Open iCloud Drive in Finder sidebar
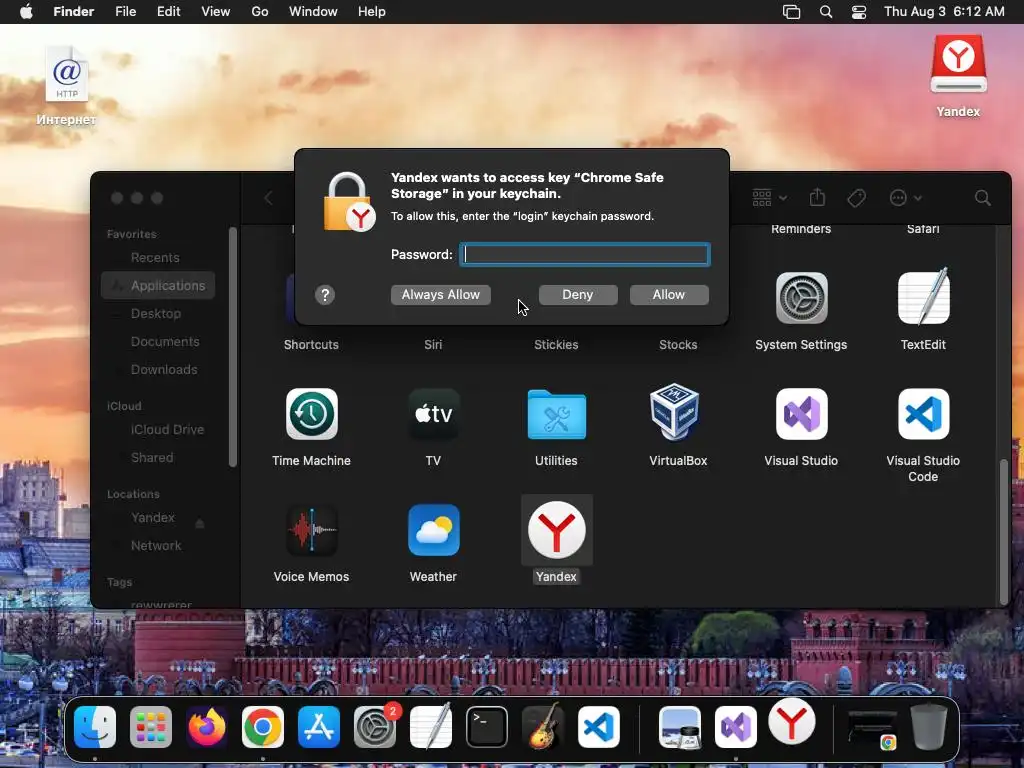Screen dimensions: 1024x768 (x=167, y=430)
